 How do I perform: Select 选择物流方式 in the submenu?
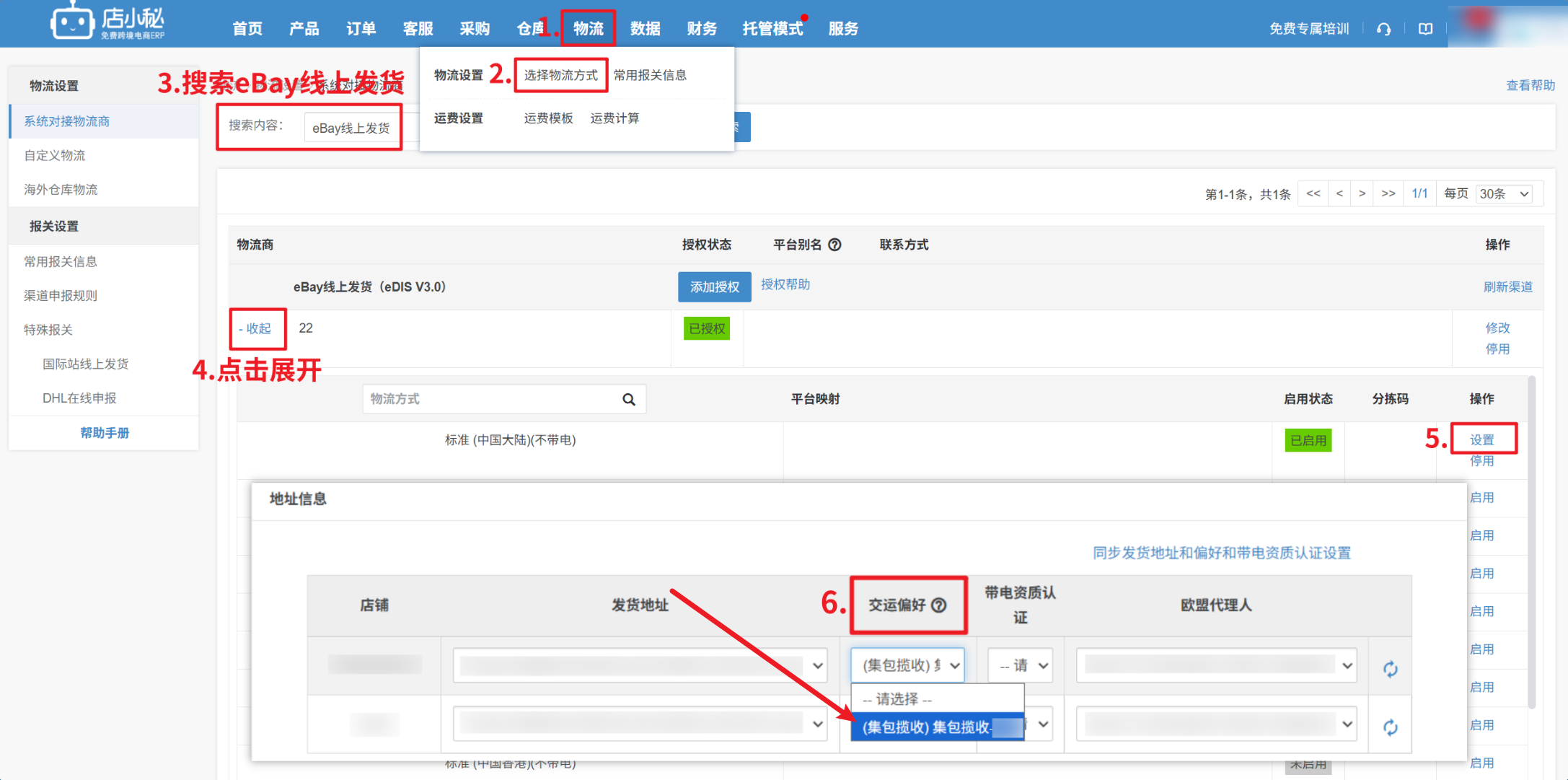tap(560, 75)
